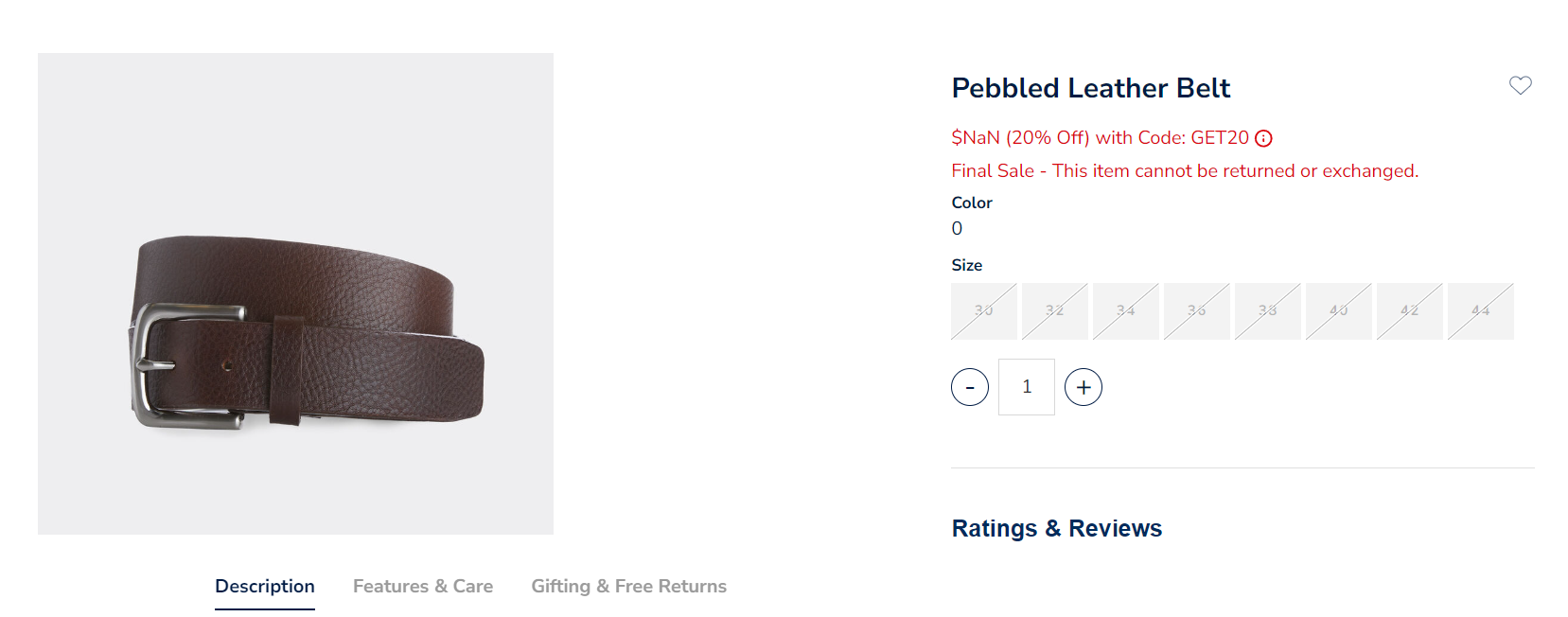Pick size 36
This screenshot has width=1568, height=617.
click(1197, 311)
